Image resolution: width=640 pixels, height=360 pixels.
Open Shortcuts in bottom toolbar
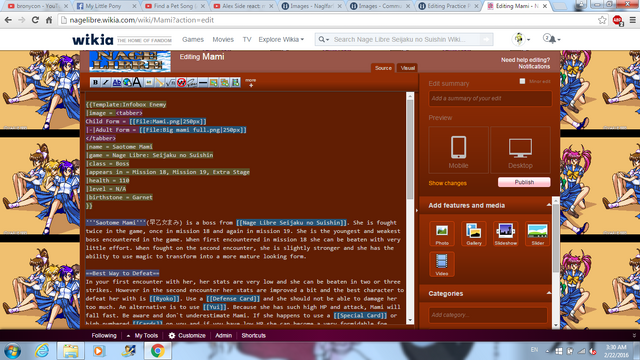[x=253, y=336]
